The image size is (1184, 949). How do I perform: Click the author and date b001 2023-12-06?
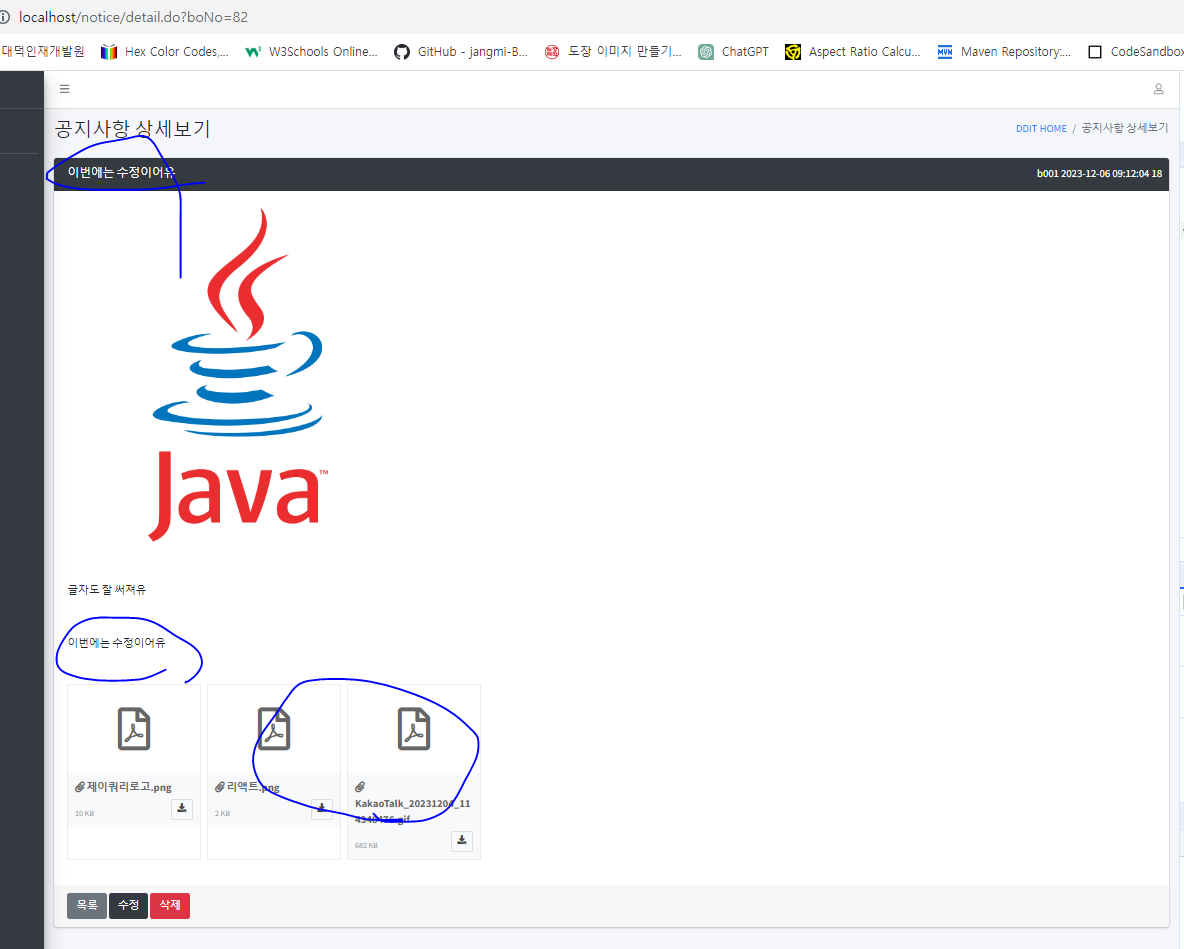1099,174
